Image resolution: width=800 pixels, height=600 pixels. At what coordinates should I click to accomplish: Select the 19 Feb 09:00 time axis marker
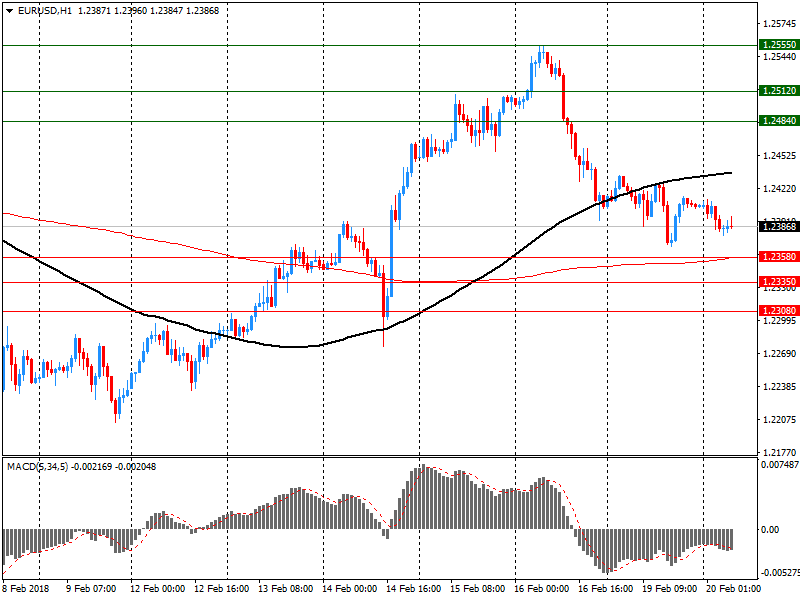coord(669,589)
